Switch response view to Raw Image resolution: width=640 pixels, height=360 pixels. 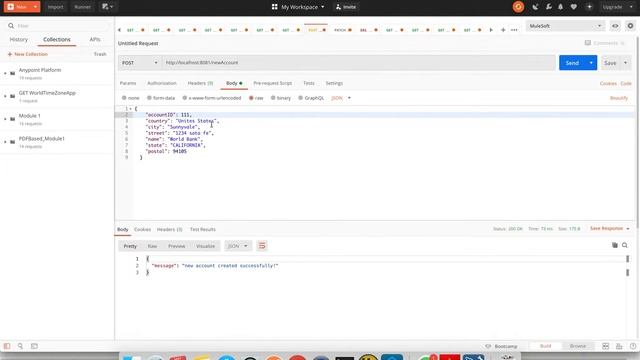(x=152, y=246)
